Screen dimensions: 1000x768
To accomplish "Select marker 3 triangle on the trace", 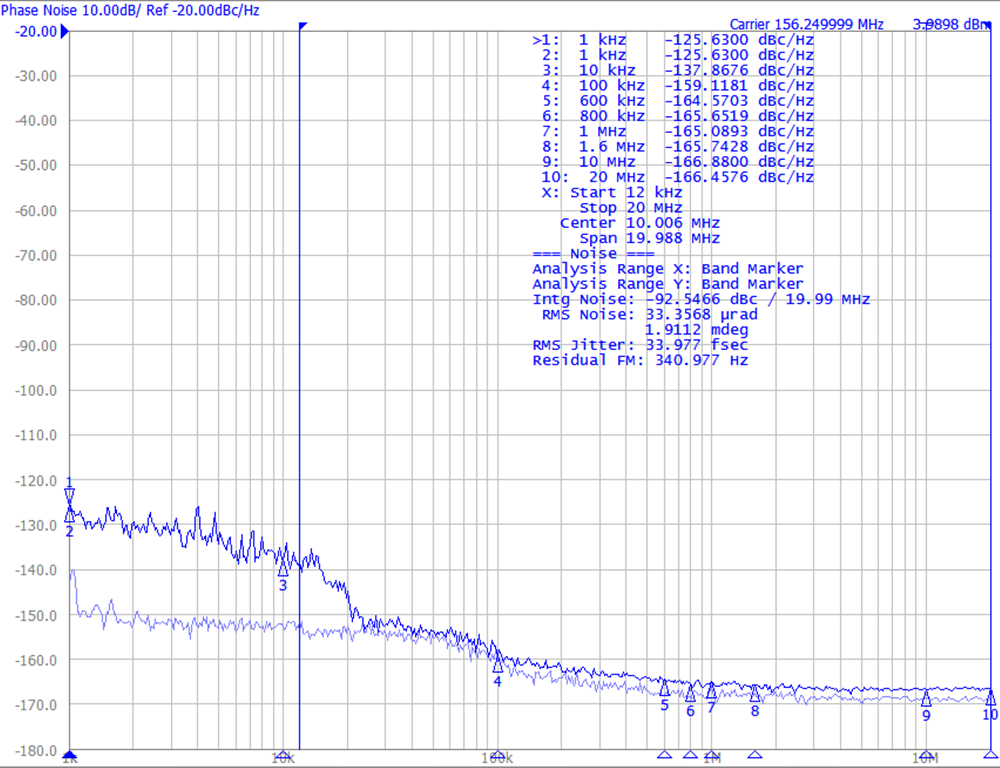I will pos(283,571).
